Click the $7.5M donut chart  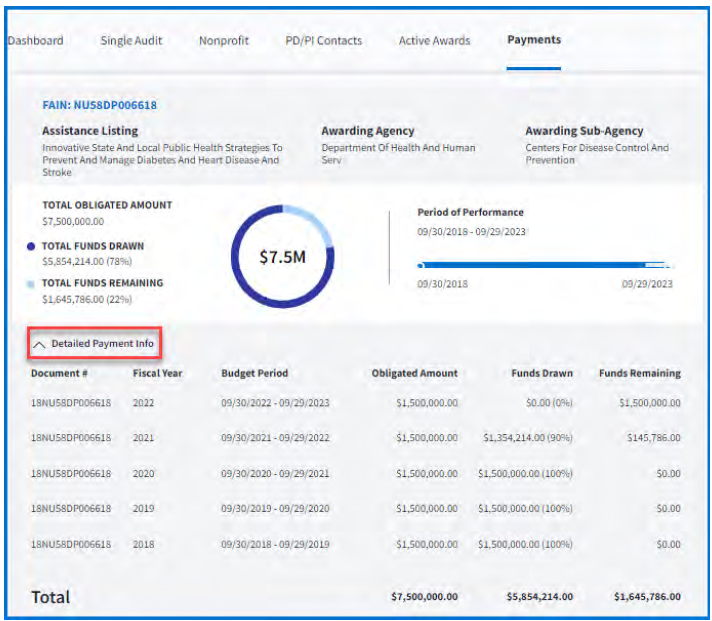coord(282,257)
